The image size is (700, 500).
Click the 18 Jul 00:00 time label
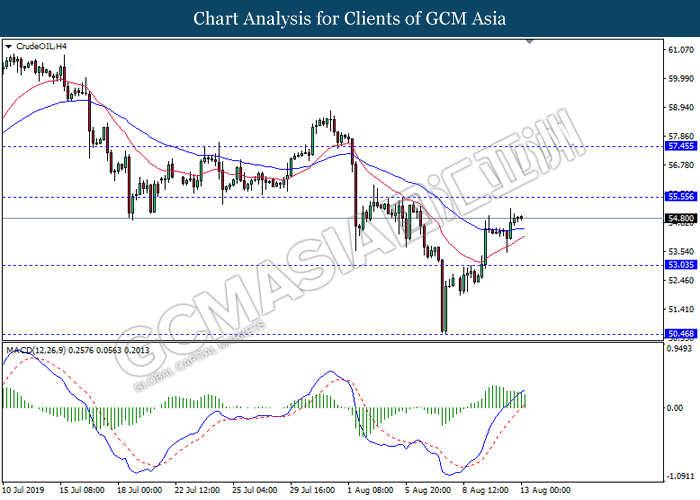(x=139, y=490)
